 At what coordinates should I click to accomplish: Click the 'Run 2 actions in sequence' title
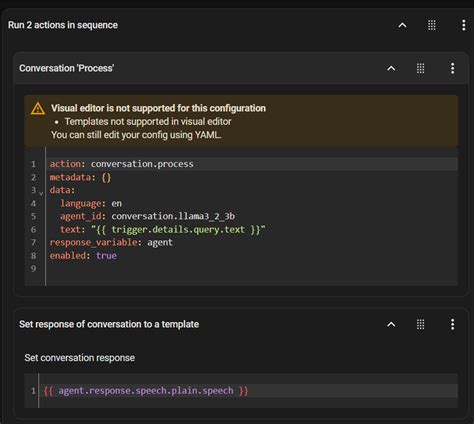click(63, 25)
